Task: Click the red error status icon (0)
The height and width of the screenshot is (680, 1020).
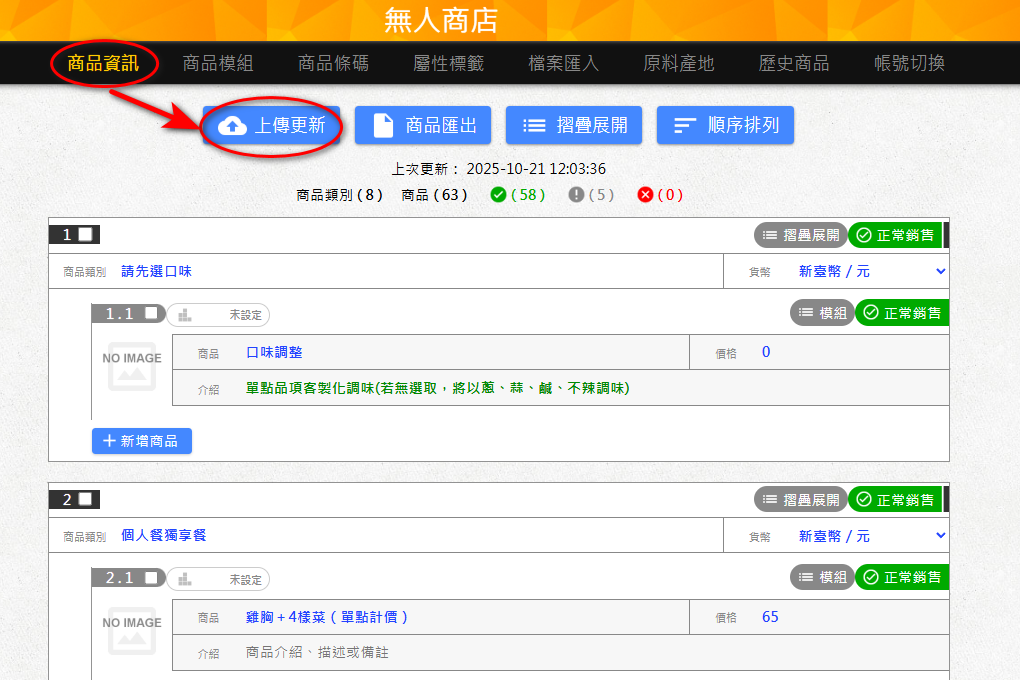Action: coord(645,195)
